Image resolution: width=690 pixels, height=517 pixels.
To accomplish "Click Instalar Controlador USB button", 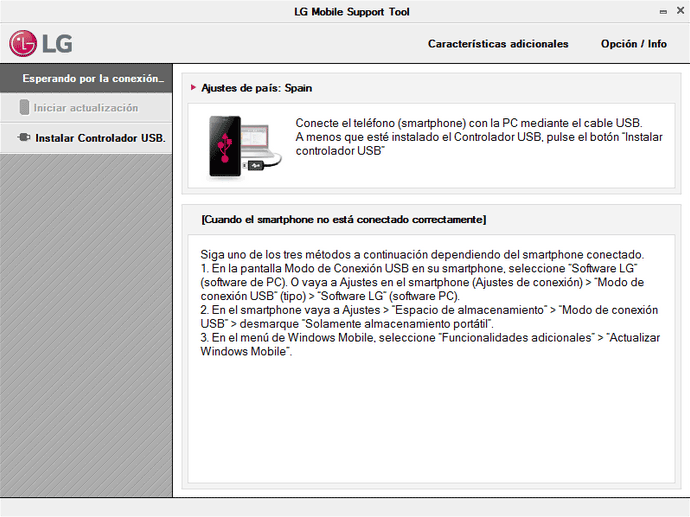I will point(86,138).
